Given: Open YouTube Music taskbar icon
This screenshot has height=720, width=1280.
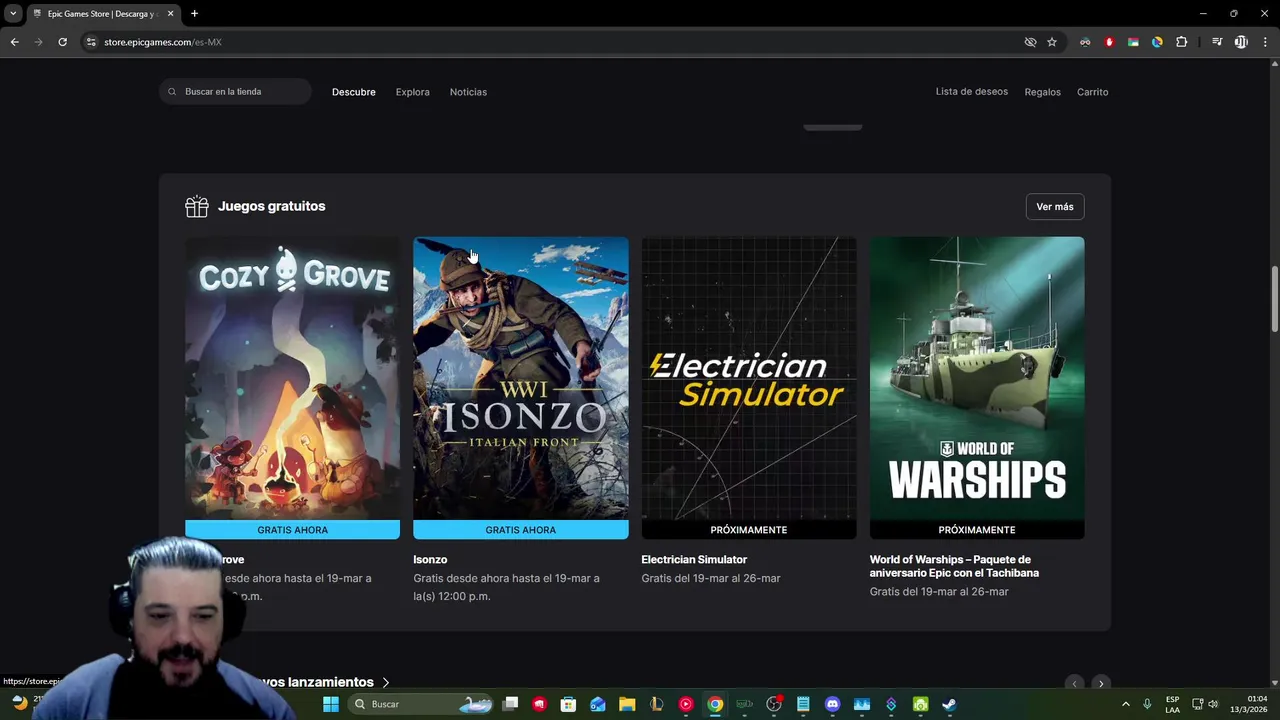Looking at the screenshot, I should click(x=685, y=704).
